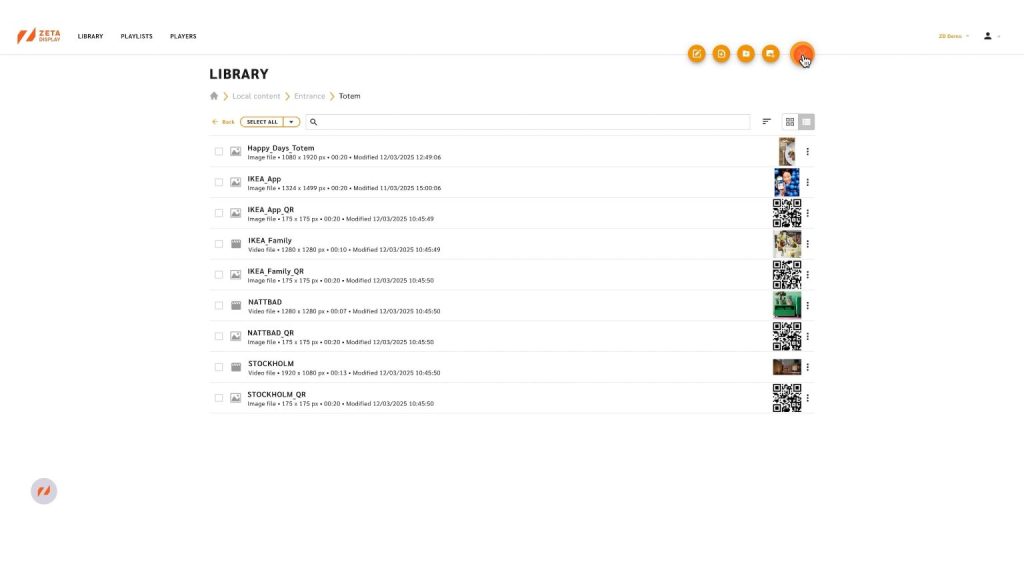Open the sort options icon
Screen dimensions: 1024x576
767,122
